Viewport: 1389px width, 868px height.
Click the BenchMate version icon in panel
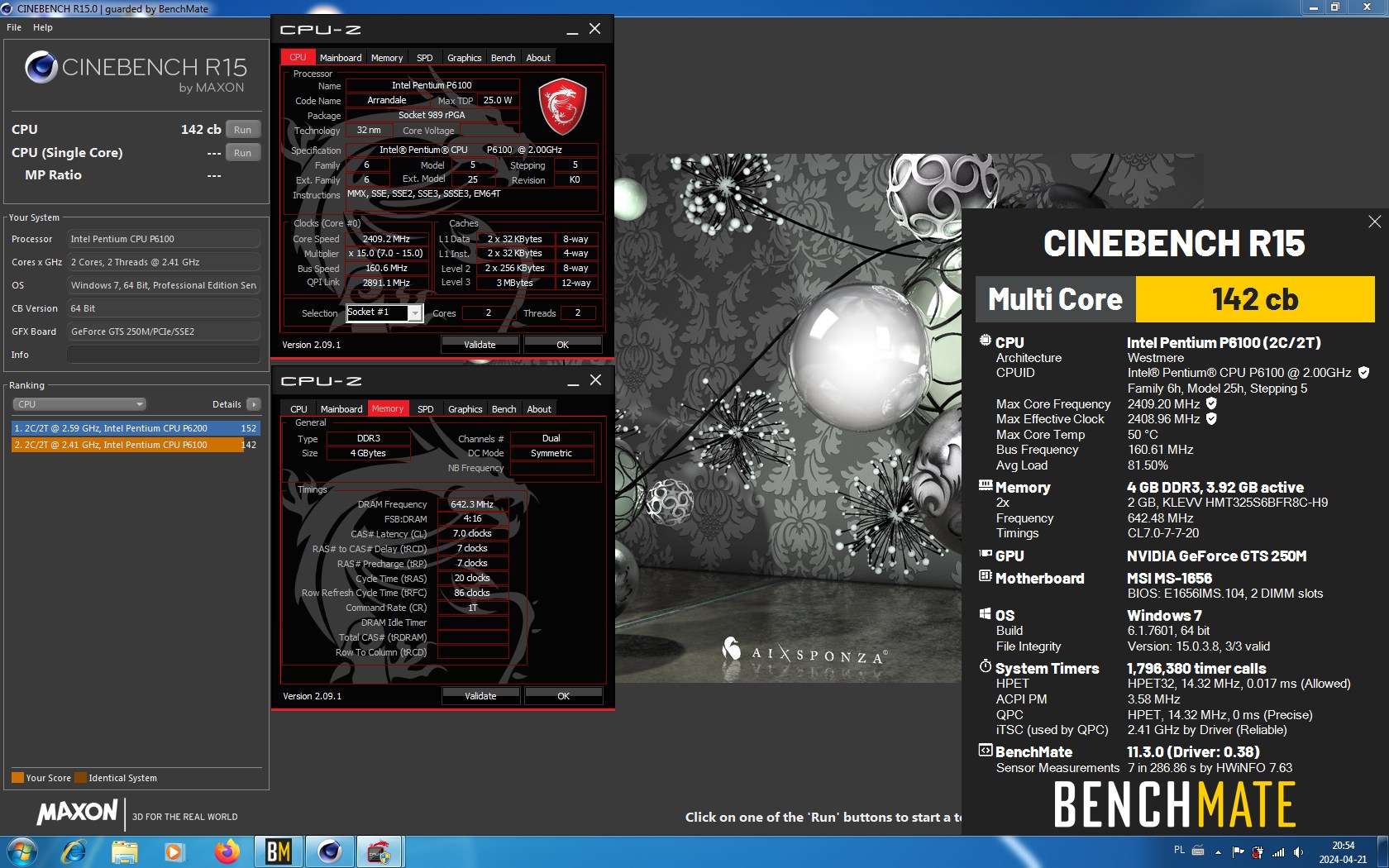(x=986, y=751)
